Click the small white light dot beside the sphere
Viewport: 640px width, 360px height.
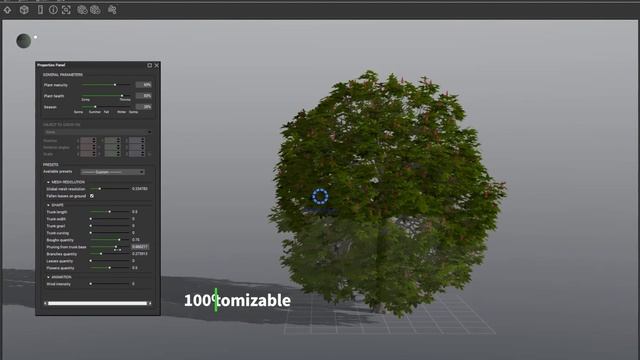click(x=36, y=37)
